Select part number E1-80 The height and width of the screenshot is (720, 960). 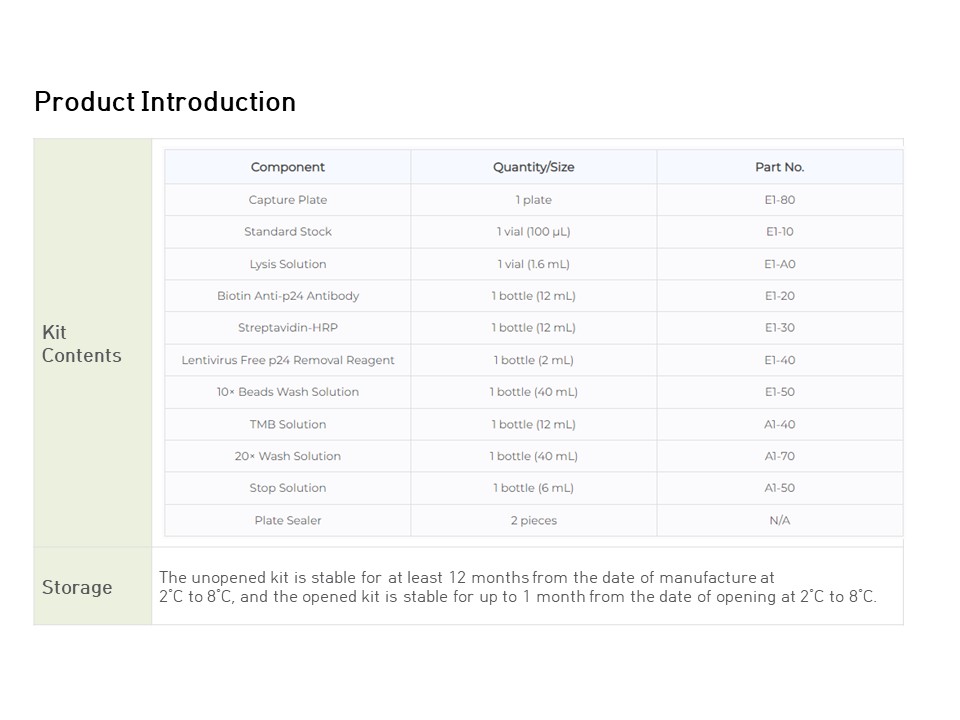point(779,200)
